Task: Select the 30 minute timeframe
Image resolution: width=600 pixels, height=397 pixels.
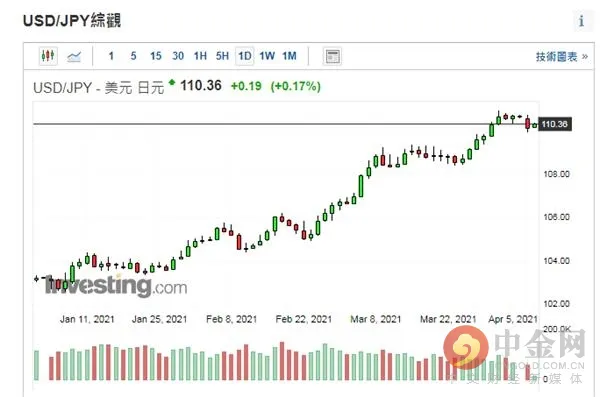Action: (x=178, y=56)
